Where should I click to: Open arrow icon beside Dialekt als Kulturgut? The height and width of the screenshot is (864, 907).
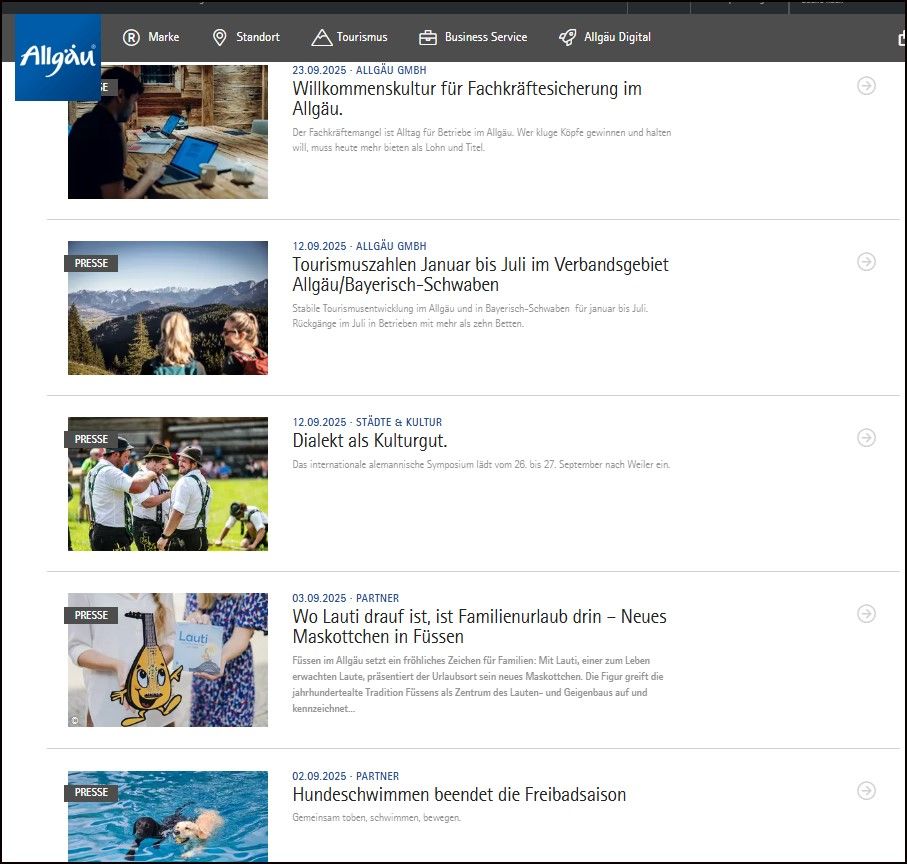pos(865,437)
